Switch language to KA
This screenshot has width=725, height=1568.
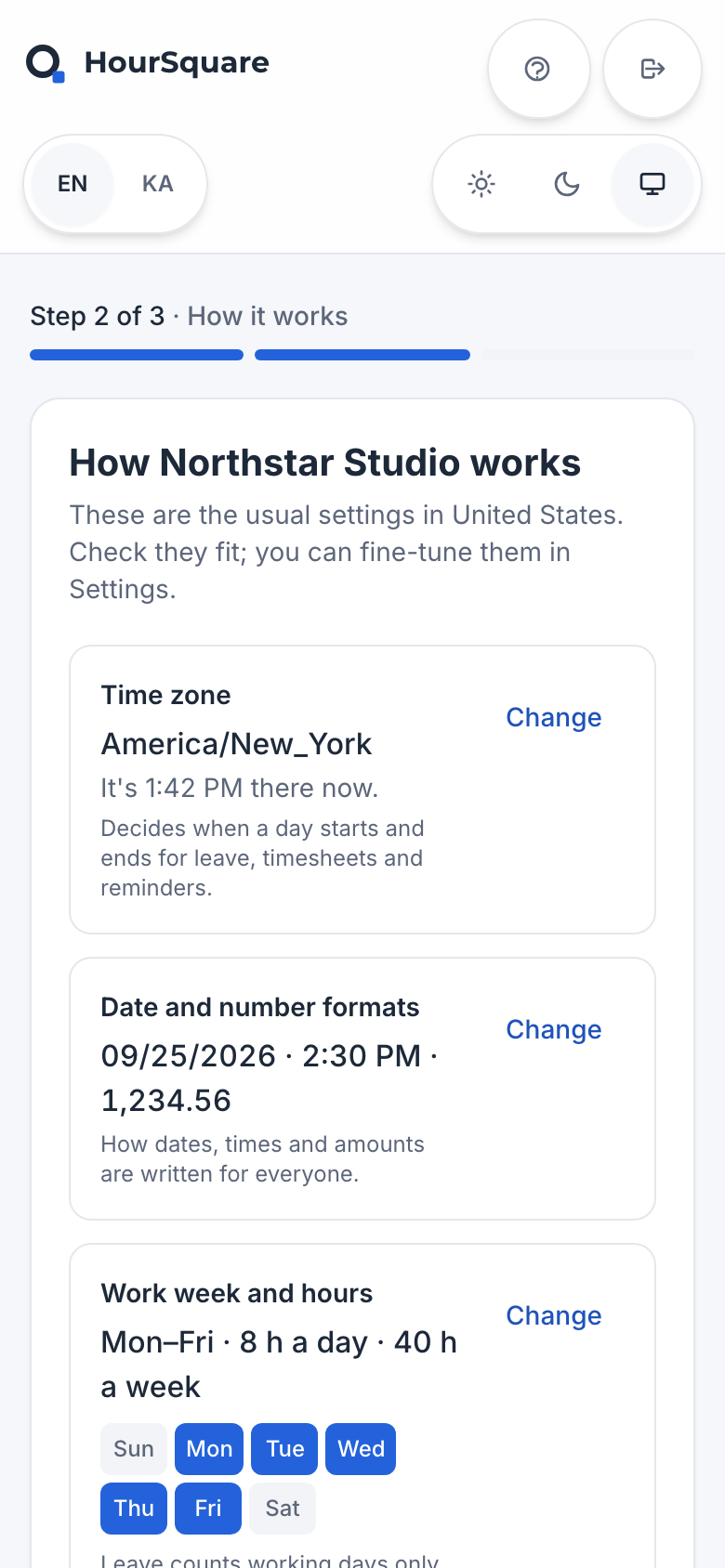pos(158,184)
